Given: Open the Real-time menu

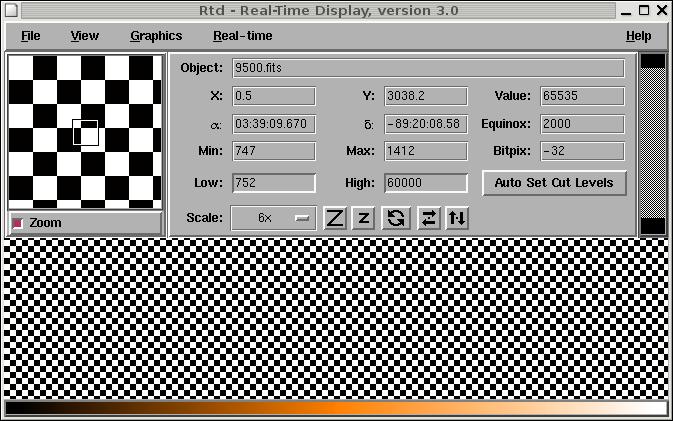Looking at the screenshot, I should (x=242, y=36).
